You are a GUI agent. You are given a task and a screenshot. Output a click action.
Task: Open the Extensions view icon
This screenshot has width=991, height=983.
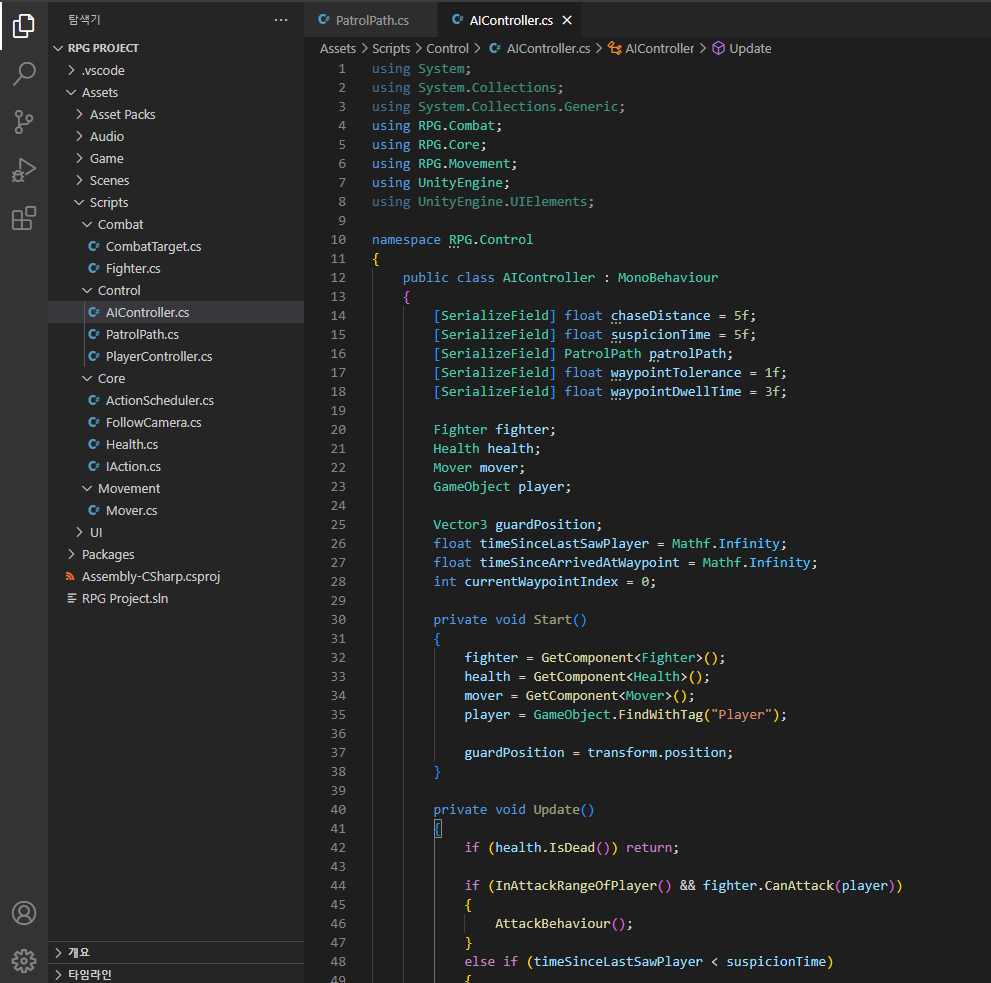click(x=24, y=219)
